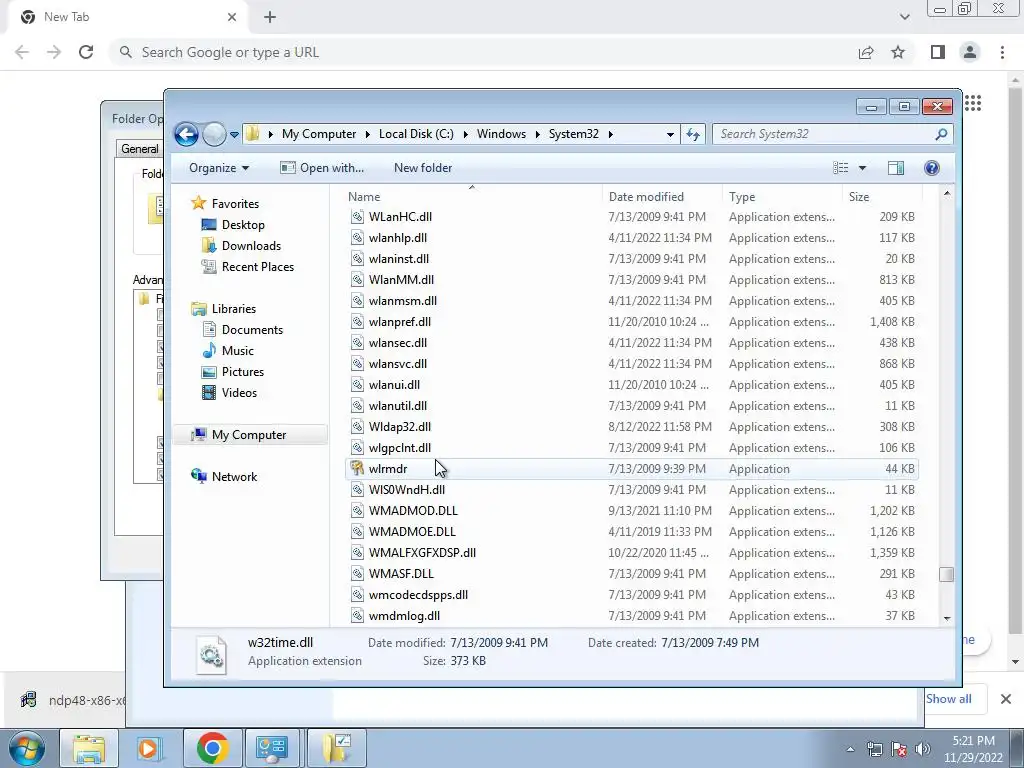Sort by Date modified column
The image size is (1024, 768).
662,197
